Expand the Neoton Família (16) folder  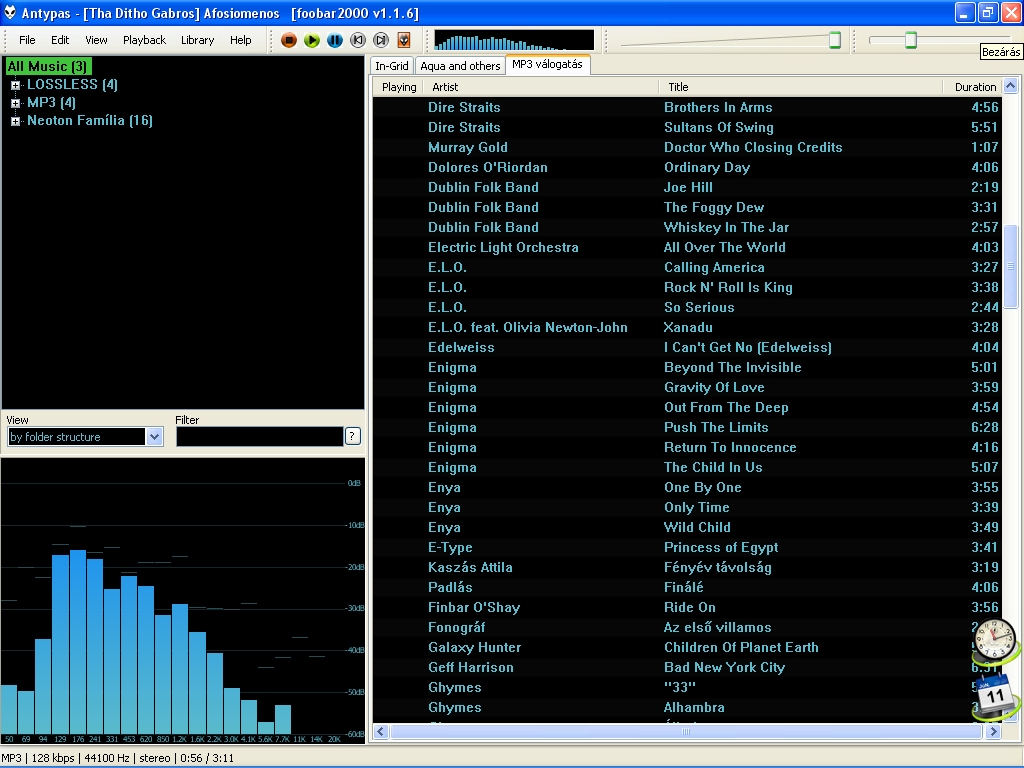[x=15, y=121]
